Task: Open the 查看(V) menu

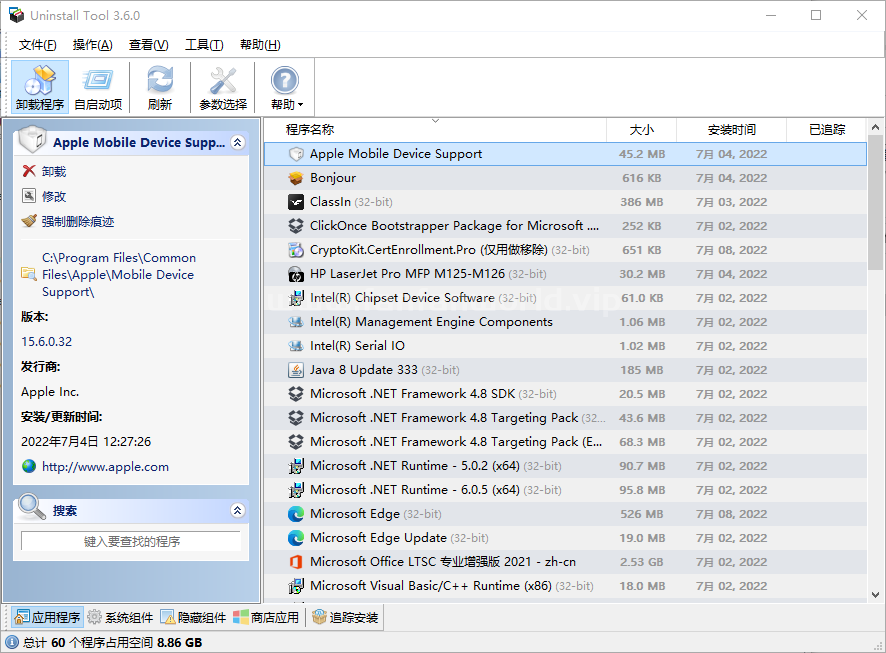Action: pyautogui.click(x=149, y=45)
